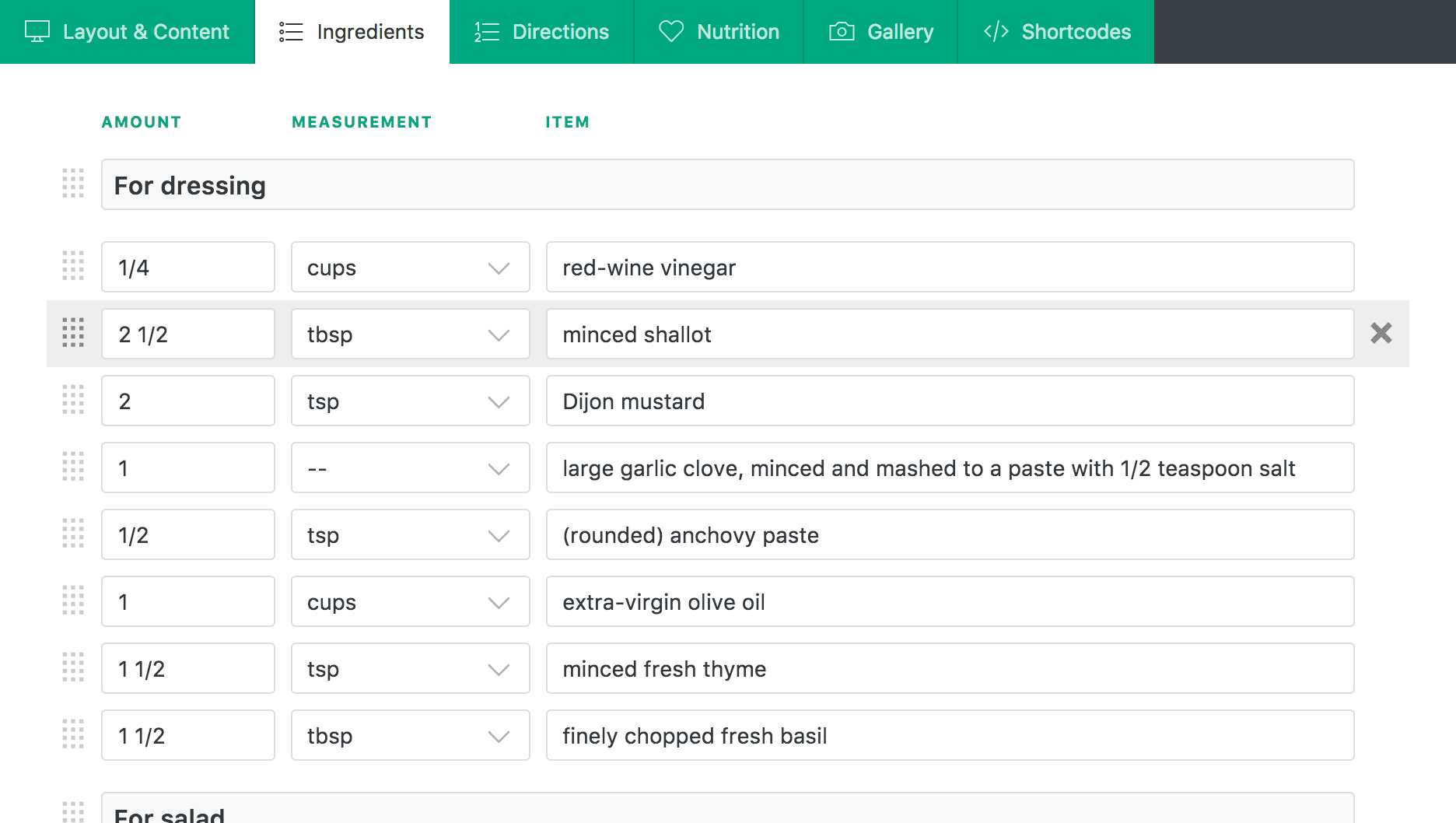Viewport: 1456px width, 823px height.
Task: Click the code brackets icon on Shortcodes tab
Action: pos(996,31)
